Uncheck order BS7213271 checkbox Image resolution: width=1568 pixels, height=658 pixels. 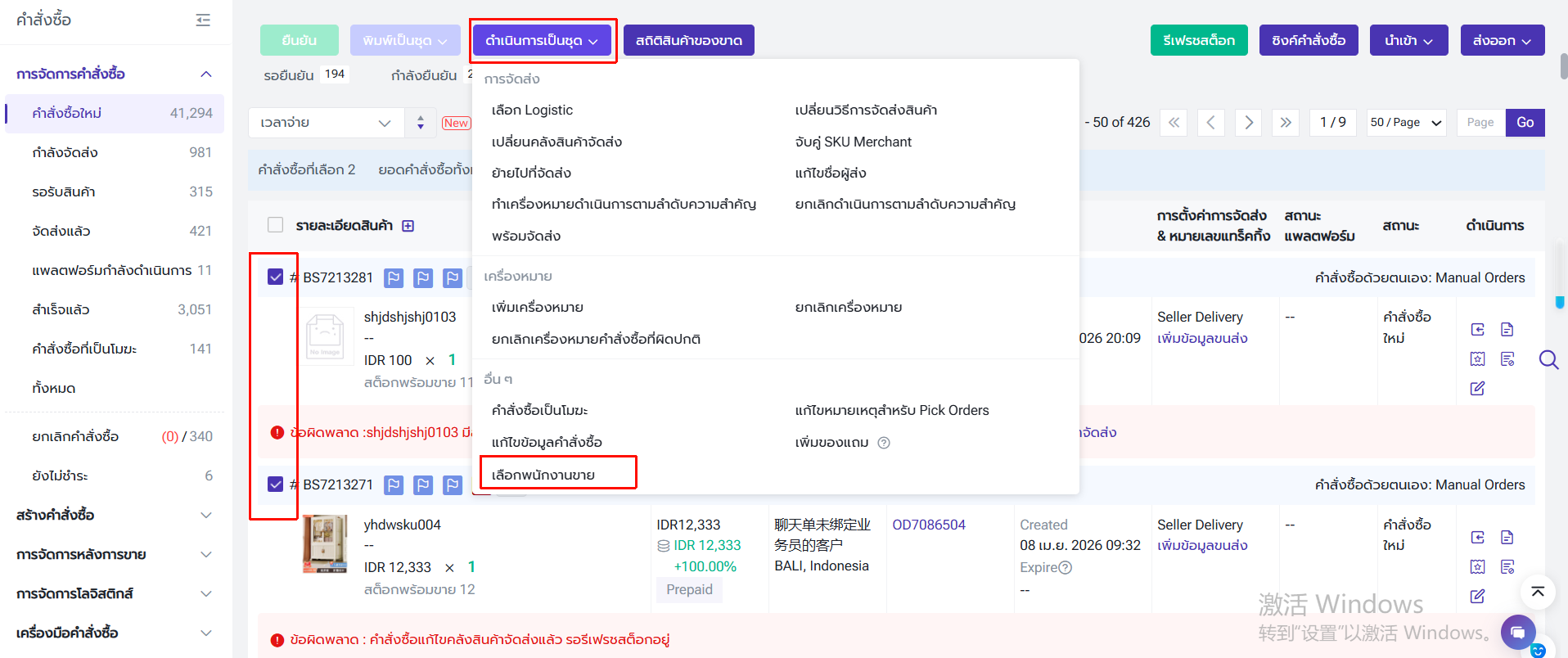point(276,484)
